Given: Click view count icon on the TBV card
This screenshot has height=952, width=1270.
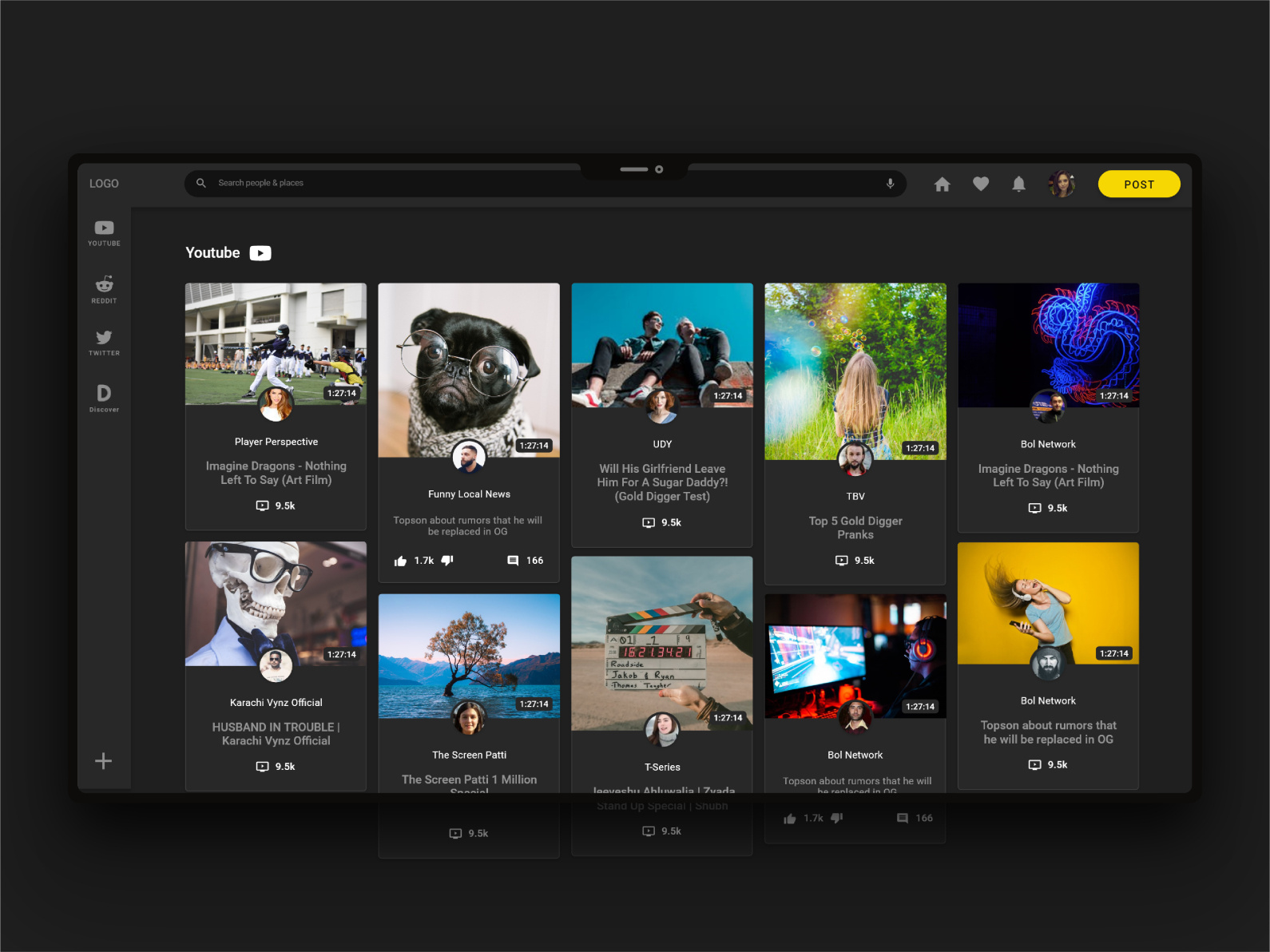Looking at the screenshot, I should point(842,561).
